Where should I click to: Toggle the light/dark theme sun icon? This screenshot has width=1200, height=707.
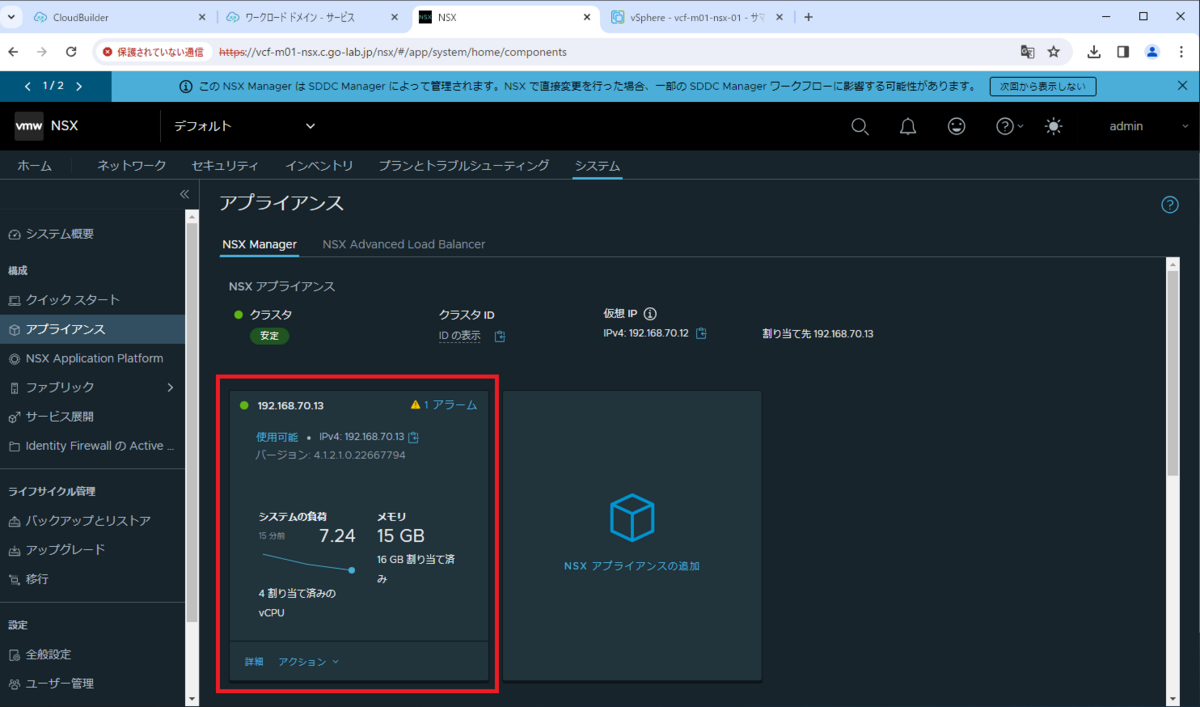pos(1054,126)
